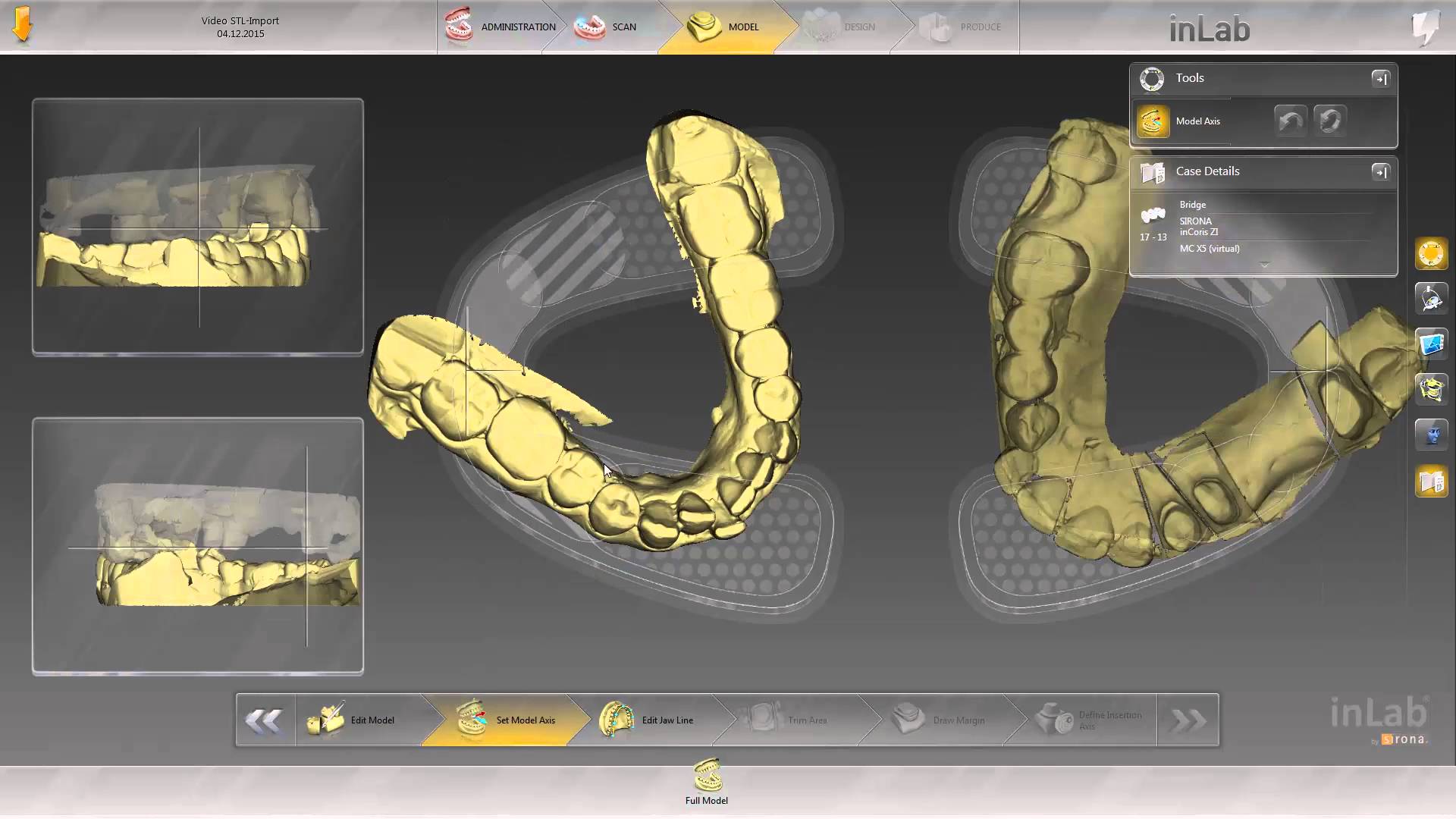The height and width of the screenshot is (819, 1456).
Task: Click the previous step double-arrow
Action: pyautogui.click(x=265, y=720)
